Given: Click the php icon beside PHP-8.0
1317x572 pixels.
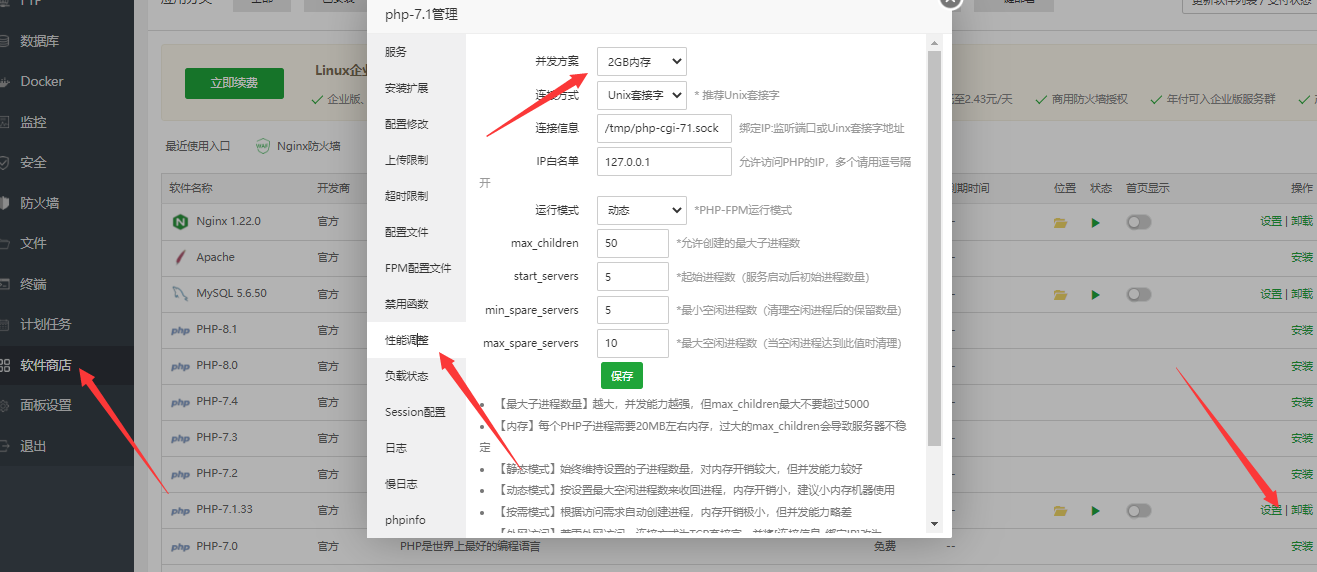Looking at the screenshot, I should 181,366.
